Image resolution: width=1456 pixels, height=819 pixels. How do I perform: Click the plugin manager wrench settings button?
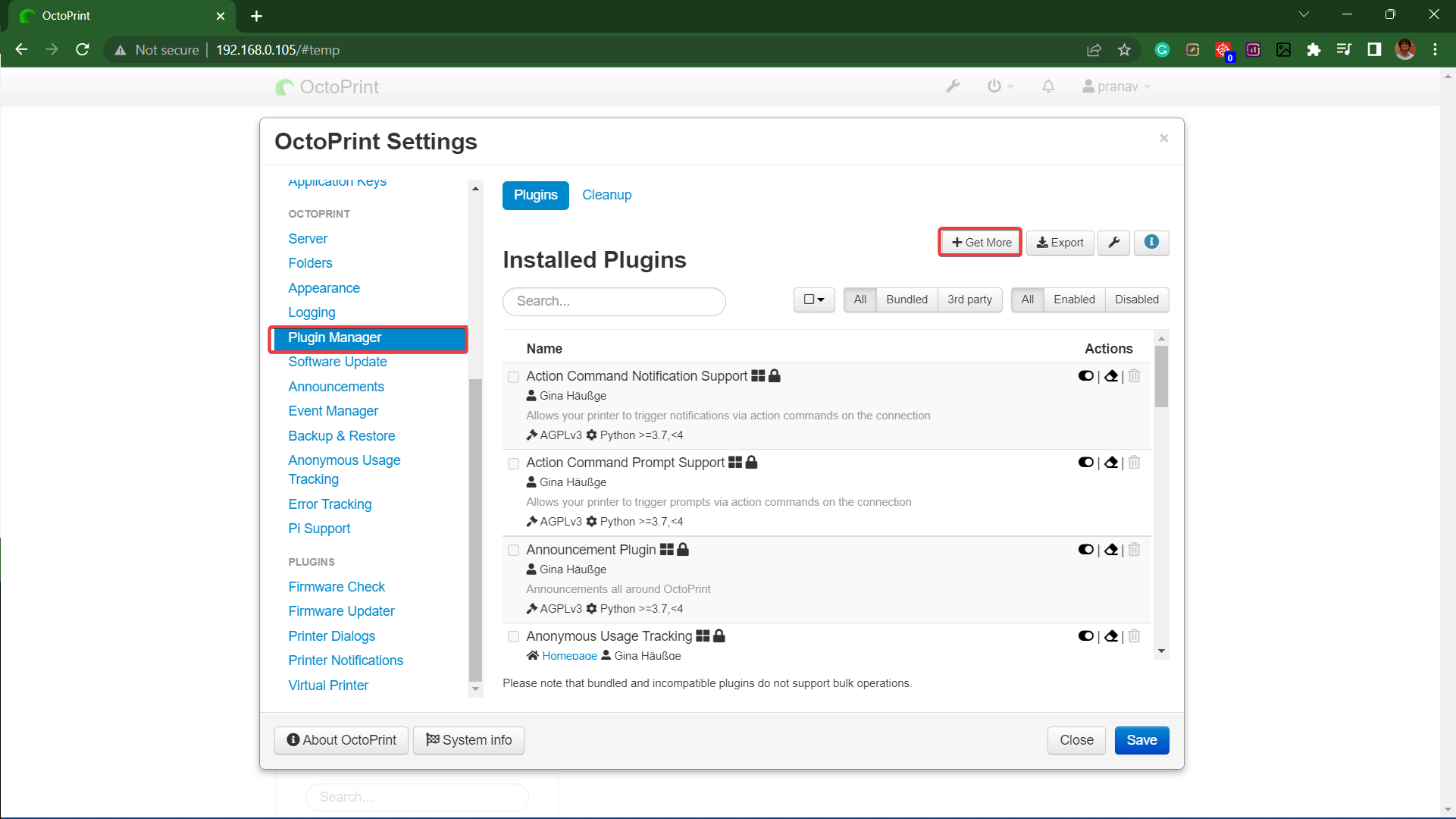tap(1113, 243)
